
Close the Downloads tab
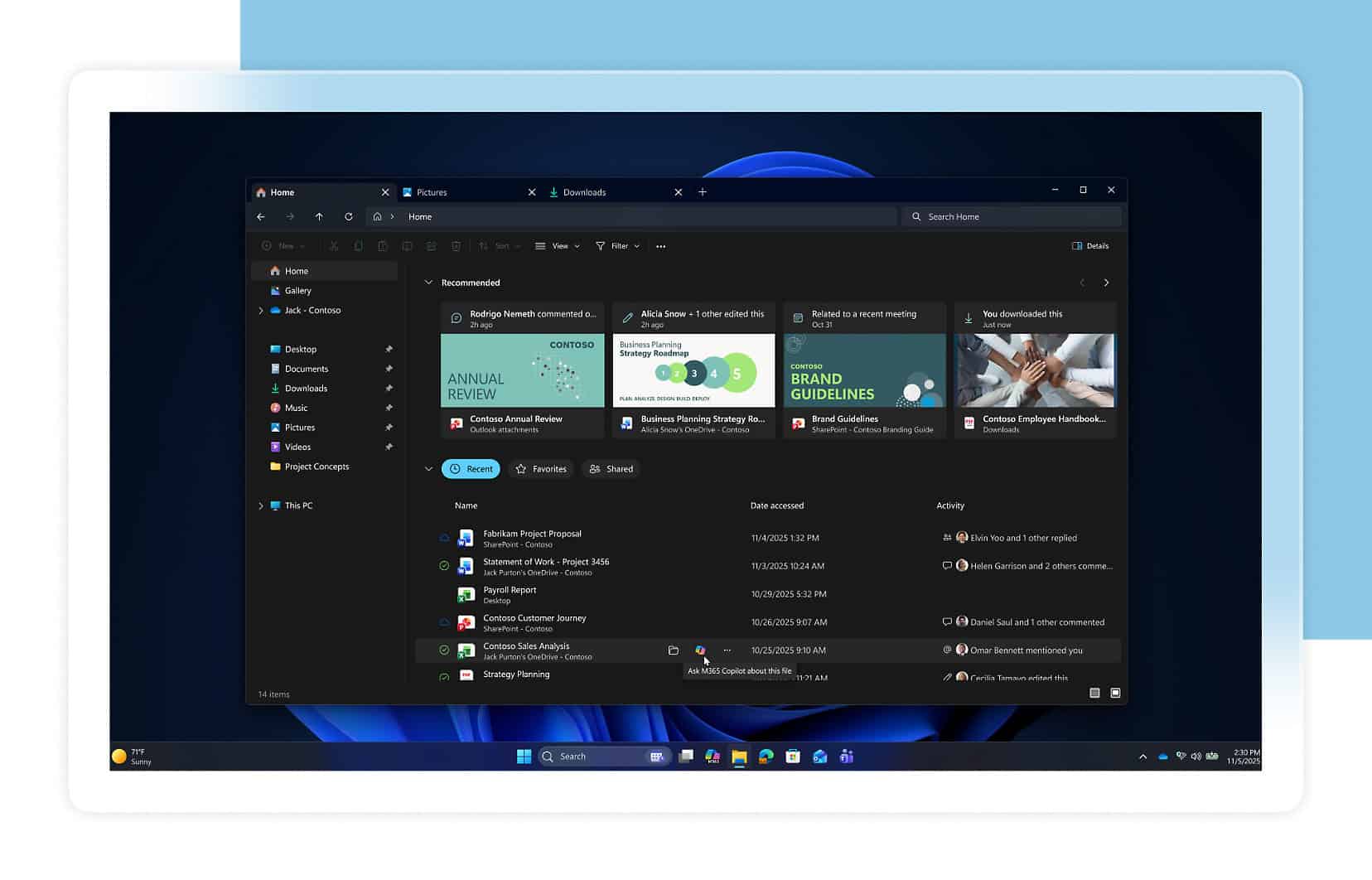[x=679, y=192]
